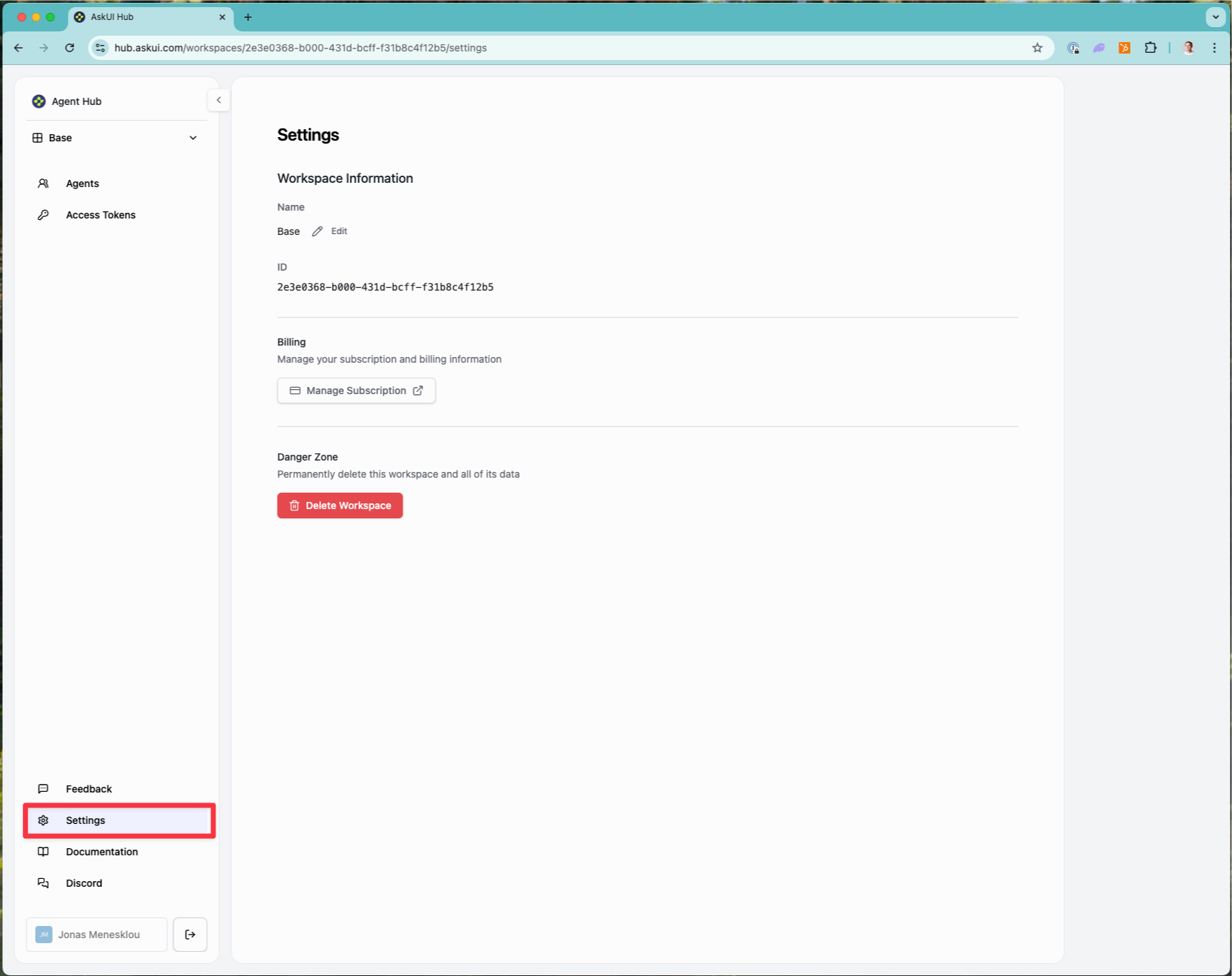
Task: Click the Agents people icon
Action: (43, 183)
